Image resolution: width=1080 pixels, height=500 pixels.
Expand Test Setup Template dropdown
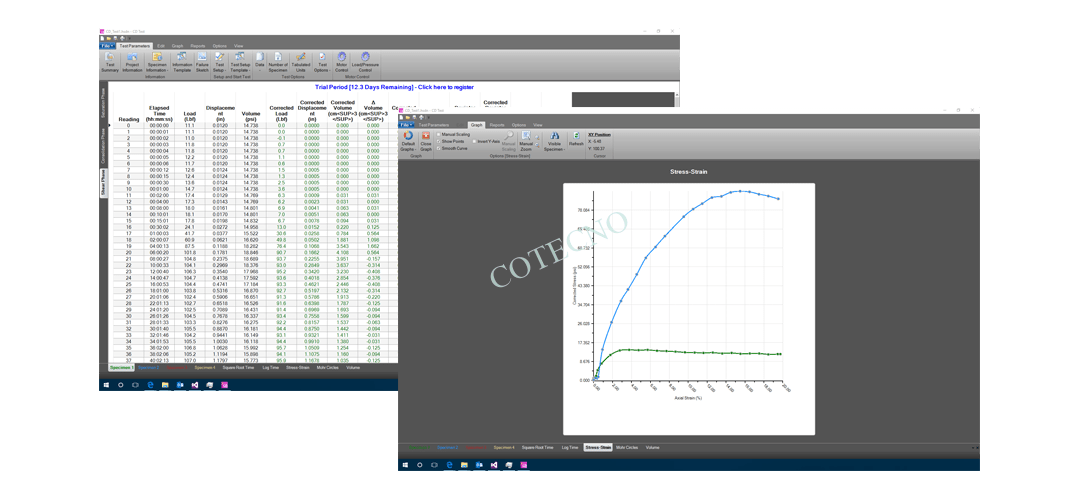(x=240, y=62)
